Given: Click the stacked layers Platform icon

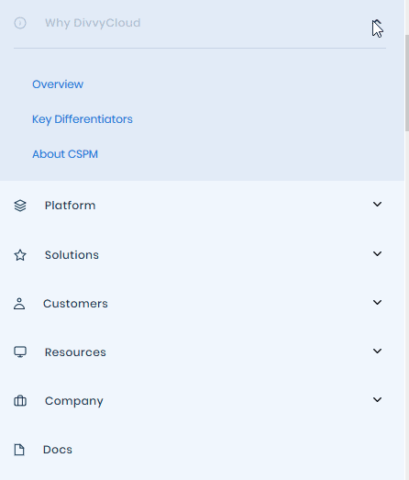Looking at the screenshot, I should click(20, 205).
